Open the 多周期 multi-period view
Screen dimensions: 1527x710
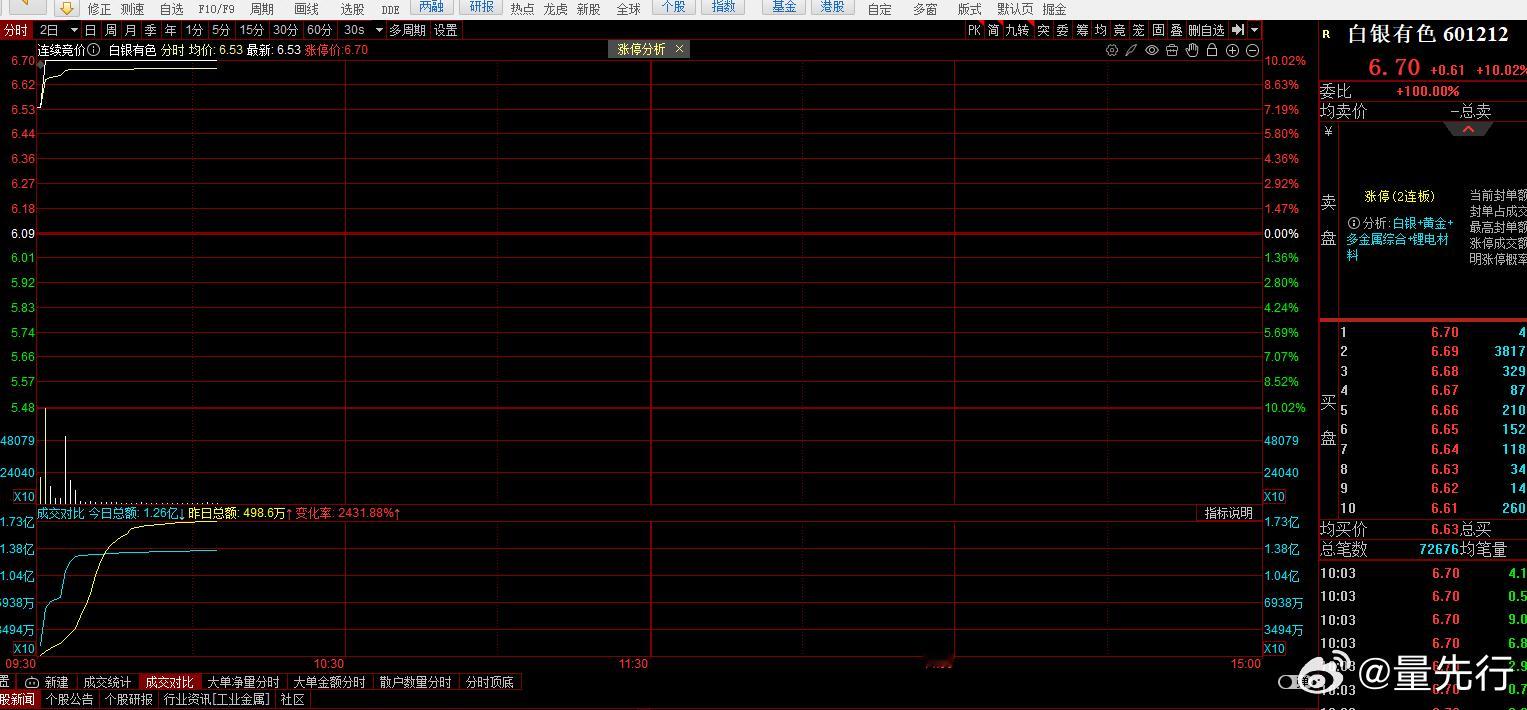408,30
